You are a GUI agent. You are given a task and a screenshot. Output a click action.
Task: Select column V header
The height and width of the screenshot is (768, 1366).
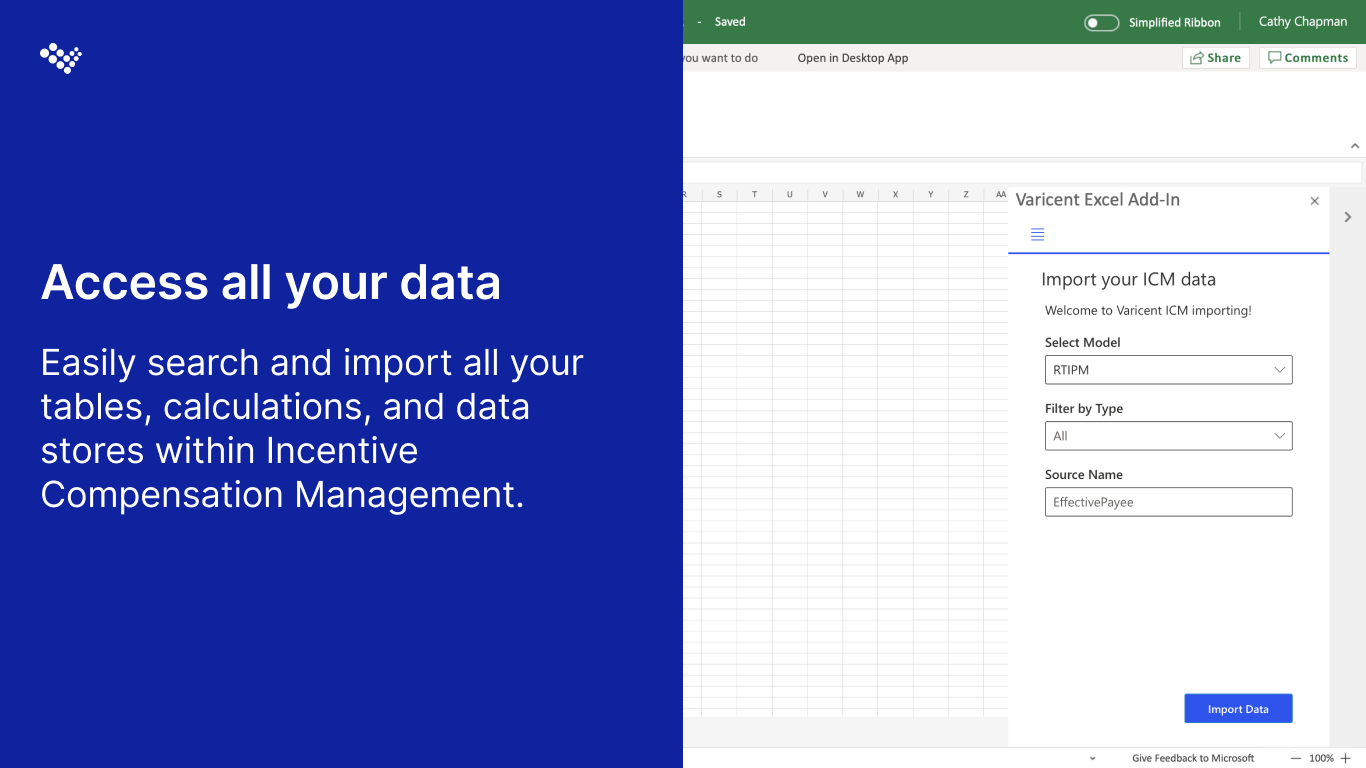point(825,194)
